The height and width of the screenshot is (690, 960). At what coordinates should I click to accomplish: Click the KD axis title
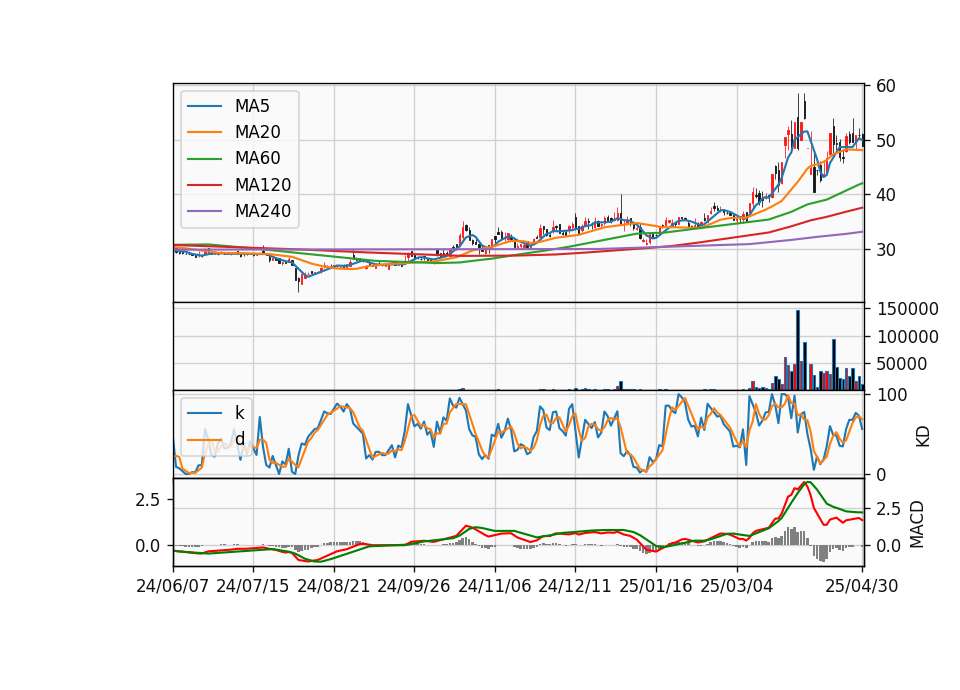click(x=923, y=437)
